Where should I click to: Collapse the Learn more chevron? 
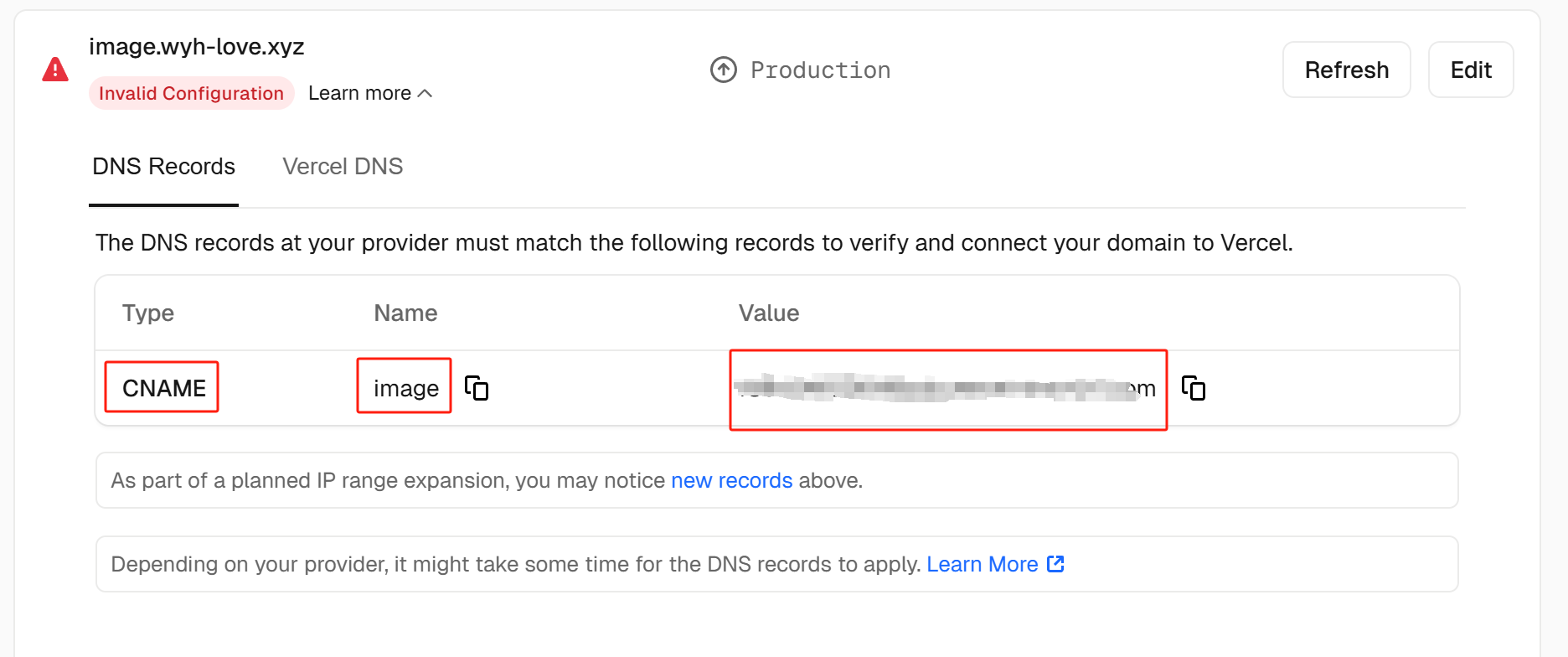pos(426,93)
